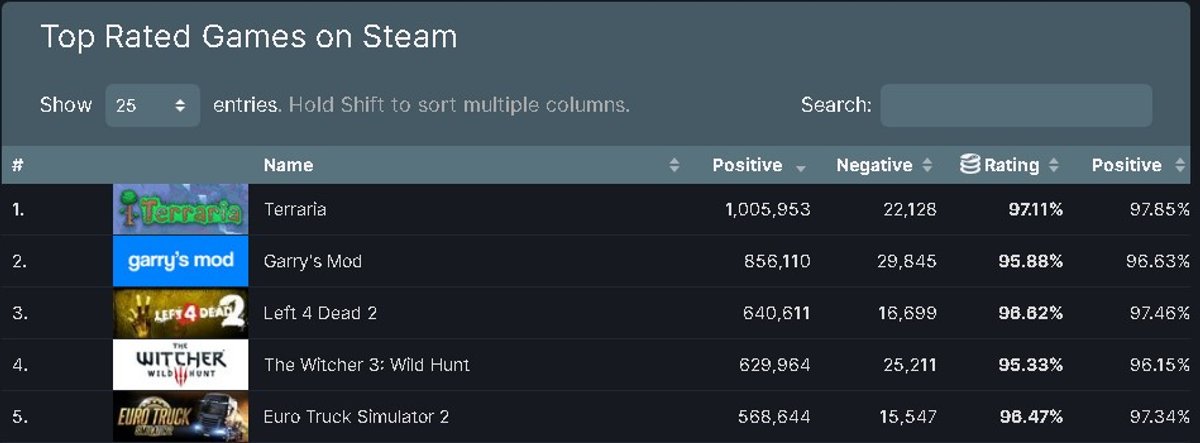Click sort arrows icon next to Negative
Image resolution: width=1200 pixels, height=443 pixels.
coord(927,166)
